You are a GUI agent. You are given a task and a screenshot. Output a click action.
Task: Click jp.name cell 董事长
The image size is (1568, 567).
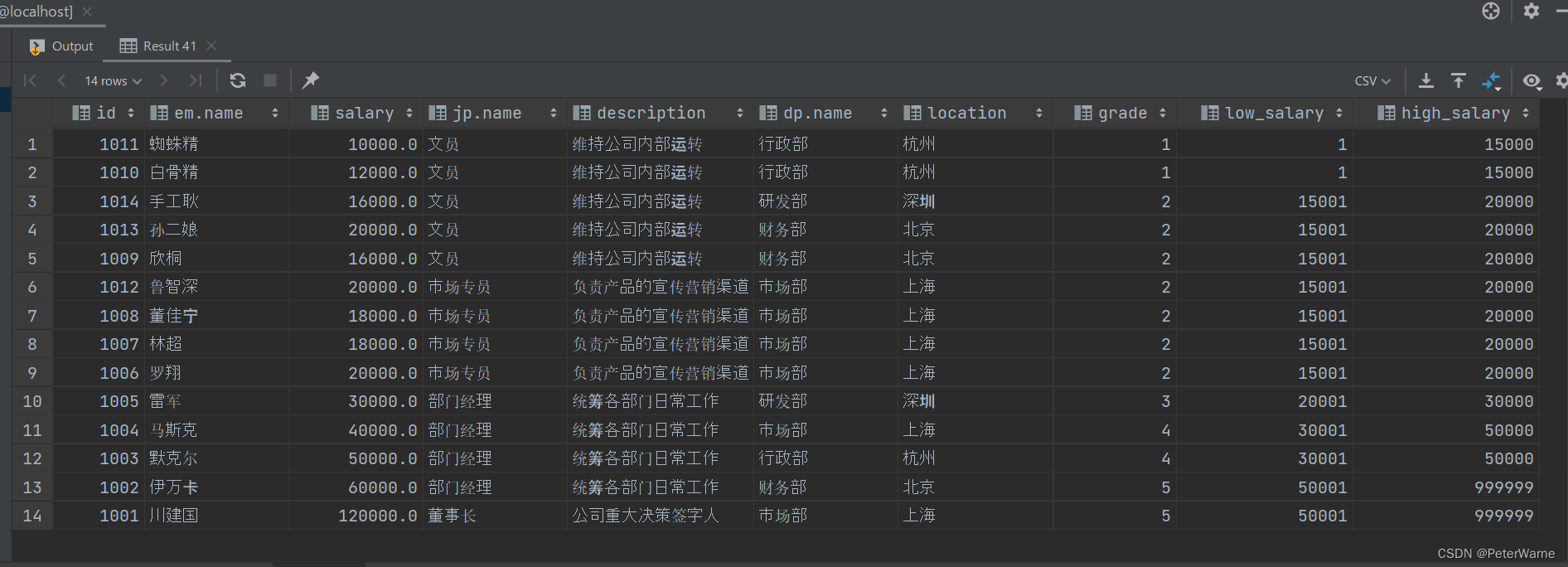(495, 516)
